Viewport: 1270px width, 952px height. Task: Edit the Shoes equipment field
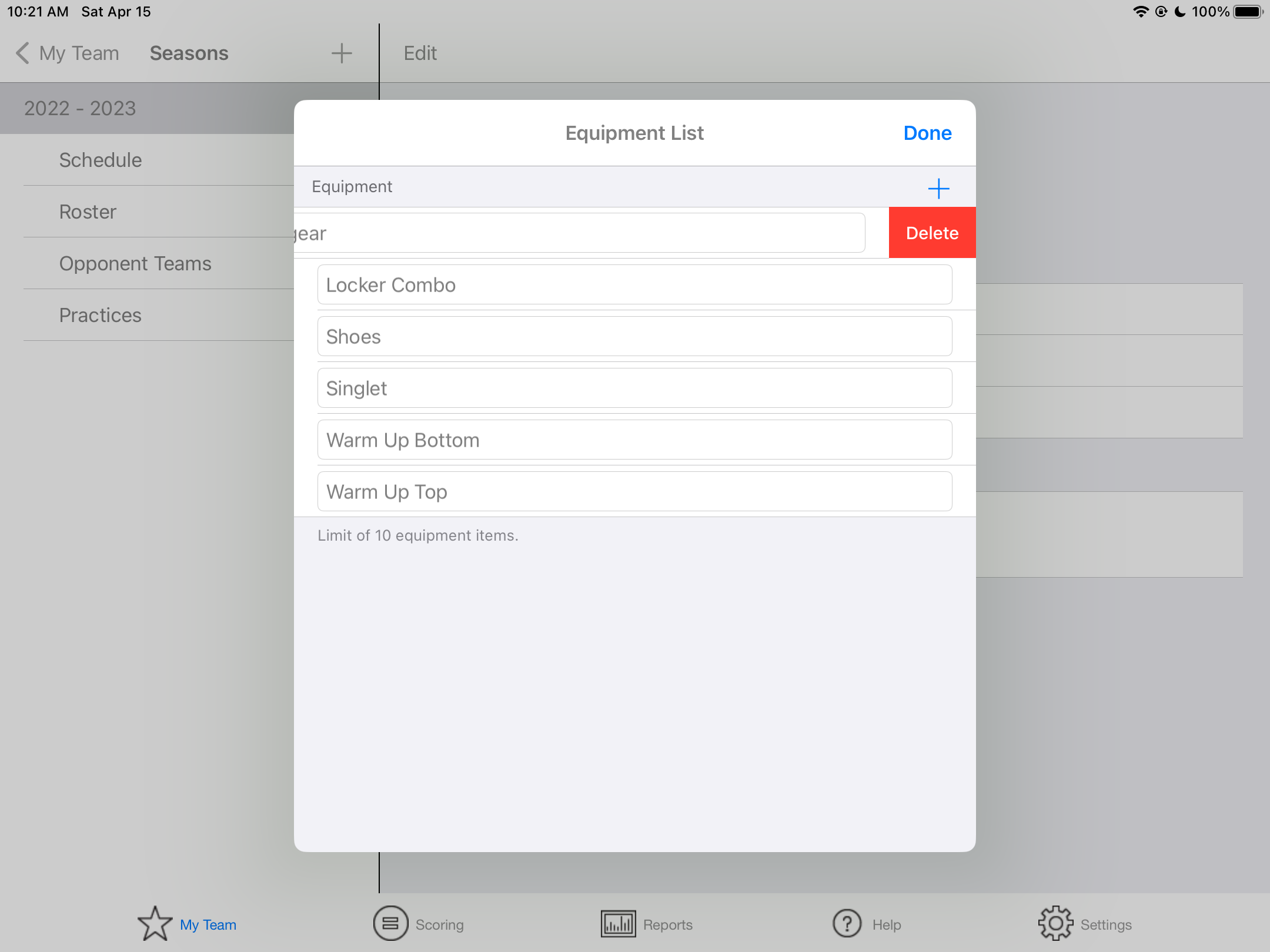click(x=634, y=337)
